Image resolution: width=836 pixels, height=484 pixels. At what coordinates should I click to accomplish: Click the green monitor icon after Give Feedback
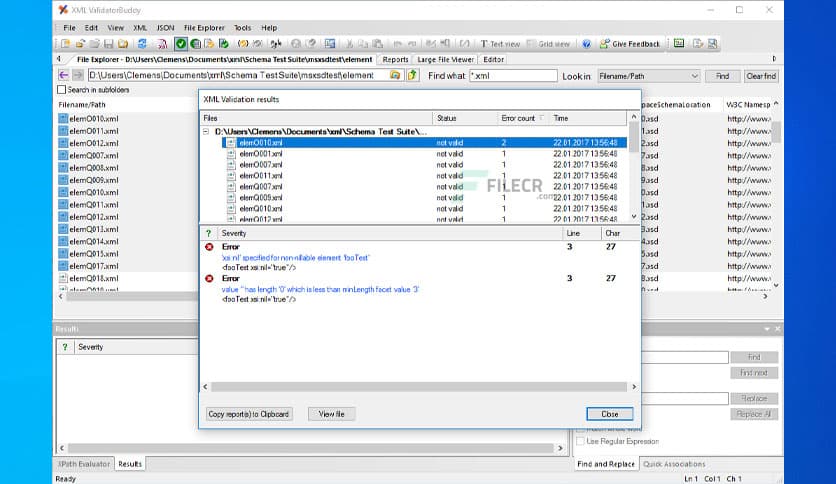[679, 44]
